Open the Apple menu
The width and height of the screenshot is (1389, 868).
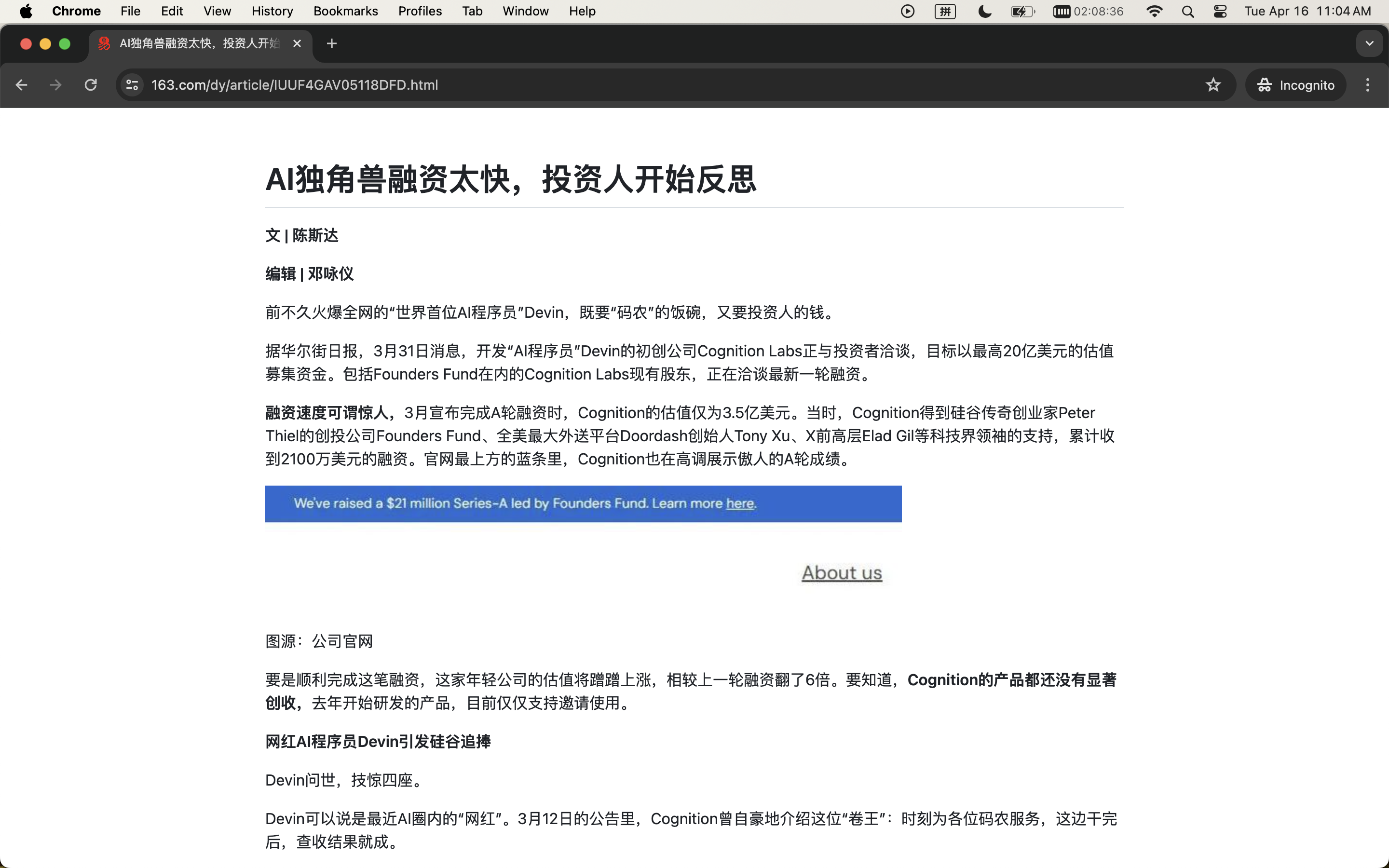[26, 12]
